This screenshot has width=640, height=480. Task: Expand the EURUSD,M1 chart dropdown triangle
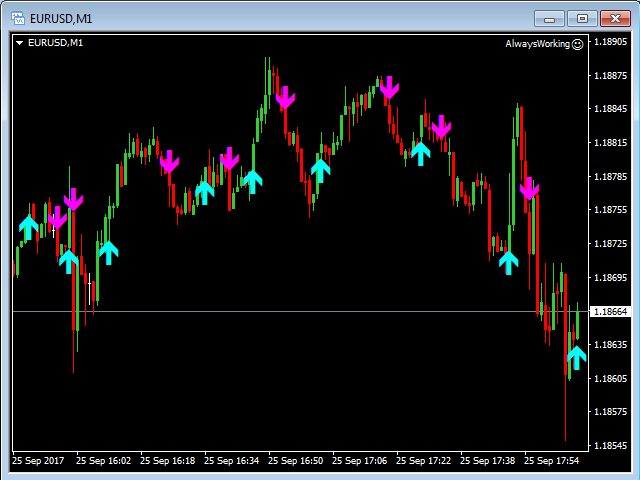(19, 42)
